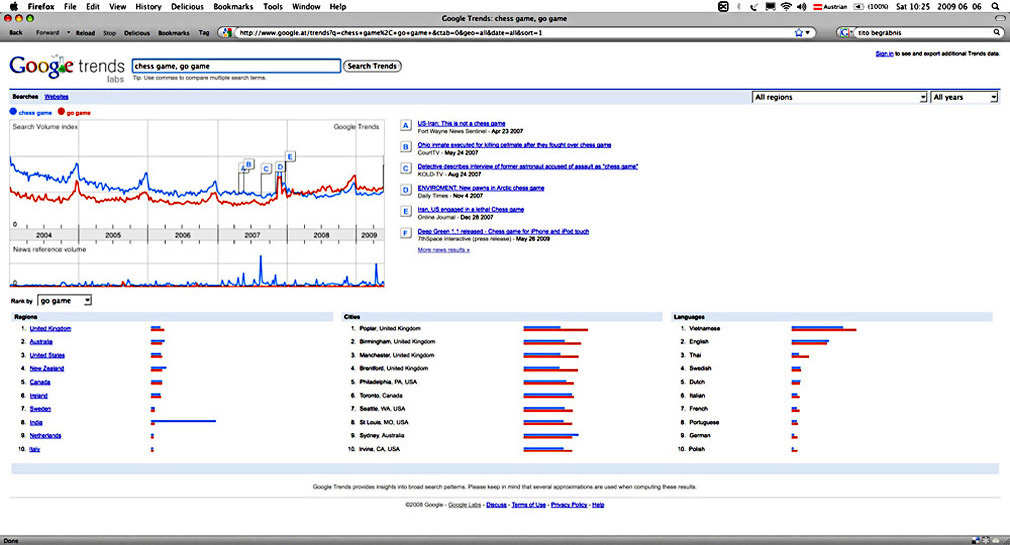Open the Deep Green 1.1 released headline
Viewport: 1010px width, 545px height.
(x=503, y=231)
